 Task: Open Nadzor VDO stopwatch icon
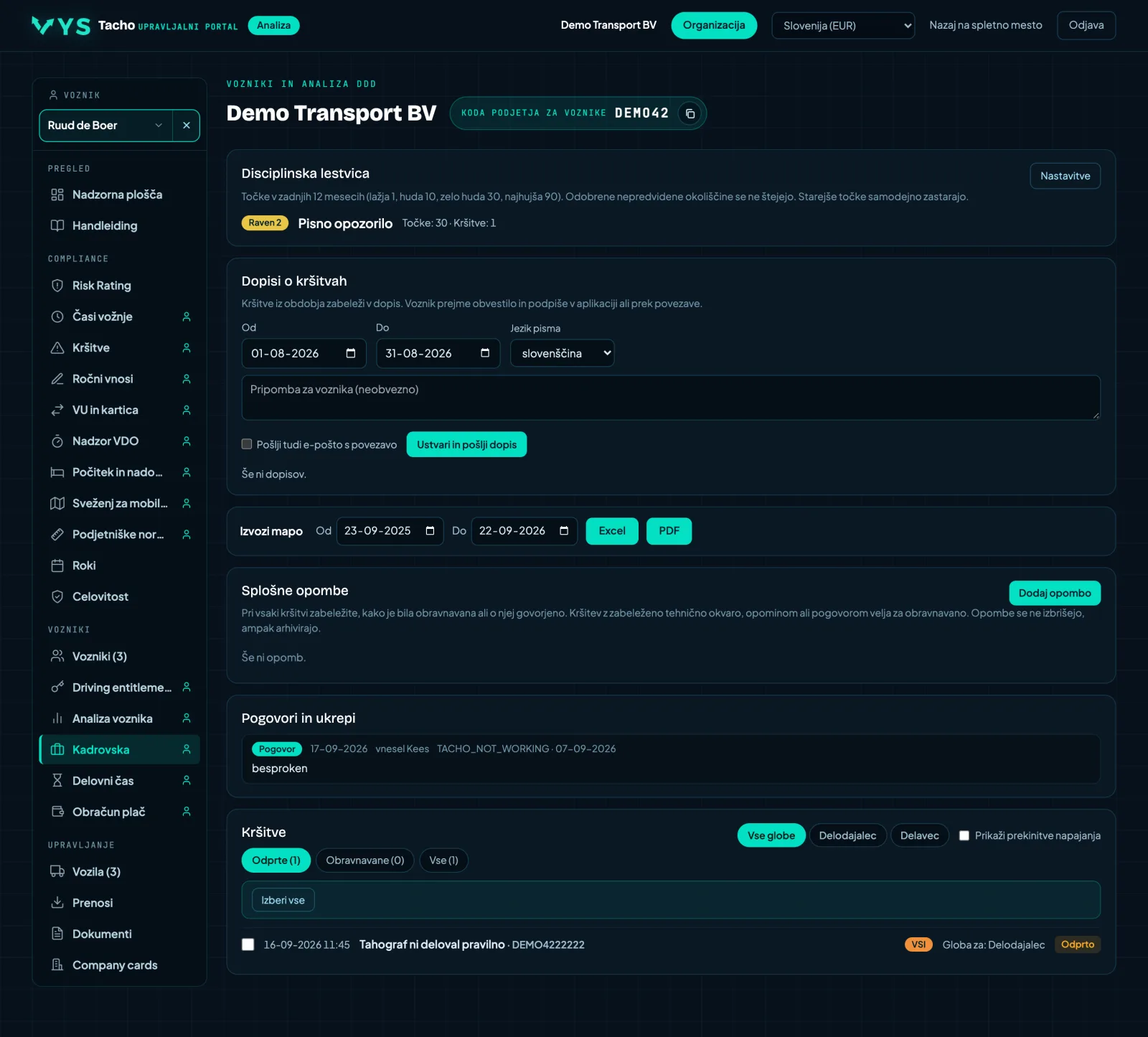coord(57,441)
